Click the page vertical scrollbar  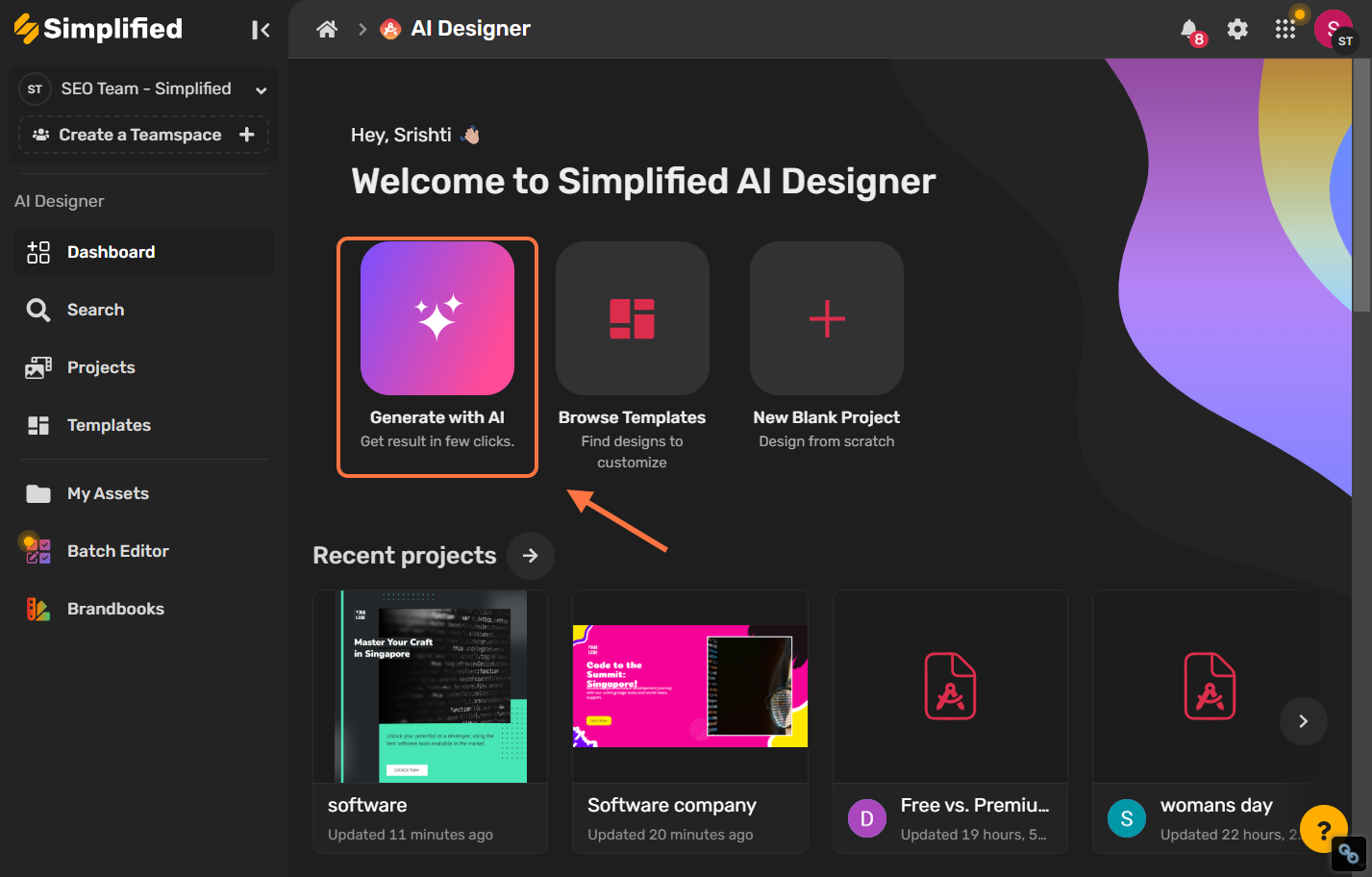[1361, 183]
